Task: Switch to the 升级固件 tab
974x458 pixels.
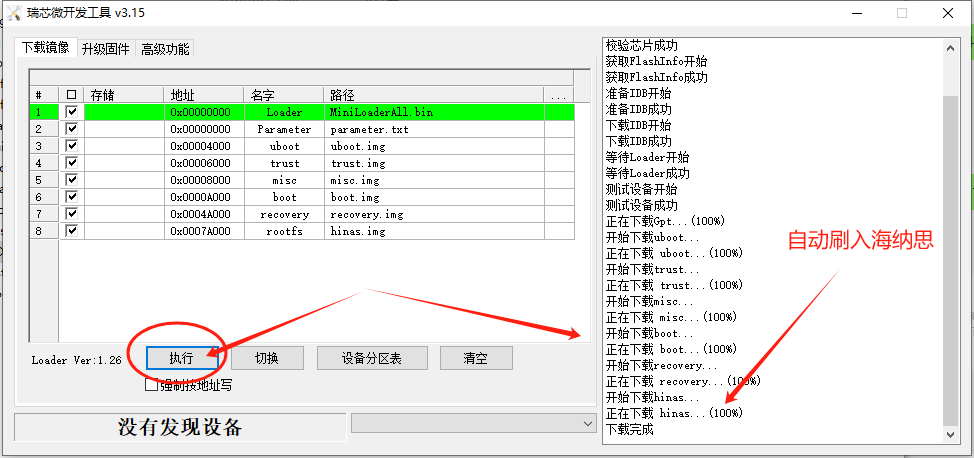Action: (x=106, y=49)
